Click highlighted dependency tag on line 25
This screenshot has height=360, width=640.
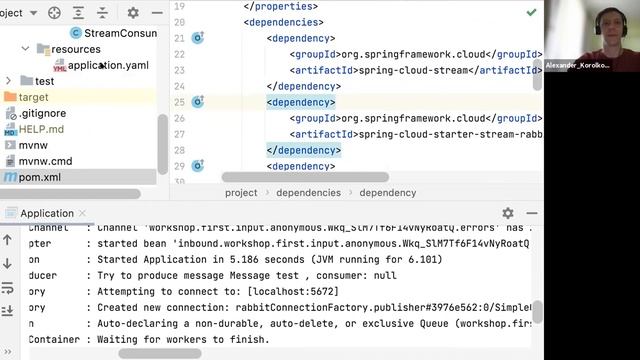tap(301, 102)
